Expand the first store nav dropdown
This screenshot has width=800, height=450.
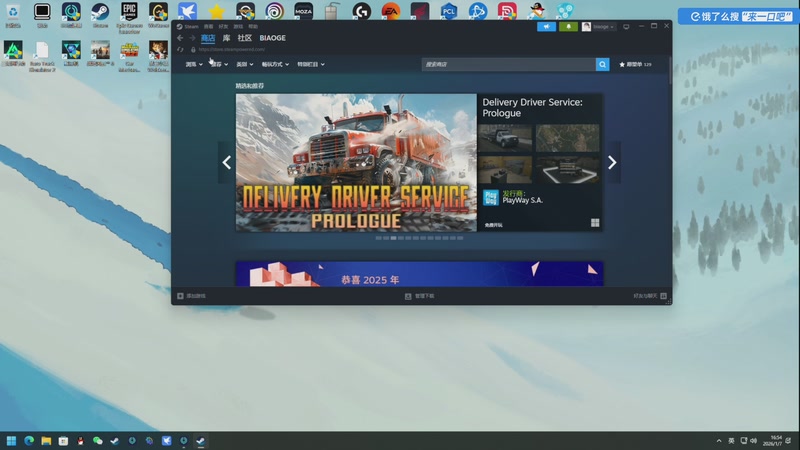point(194,64)
